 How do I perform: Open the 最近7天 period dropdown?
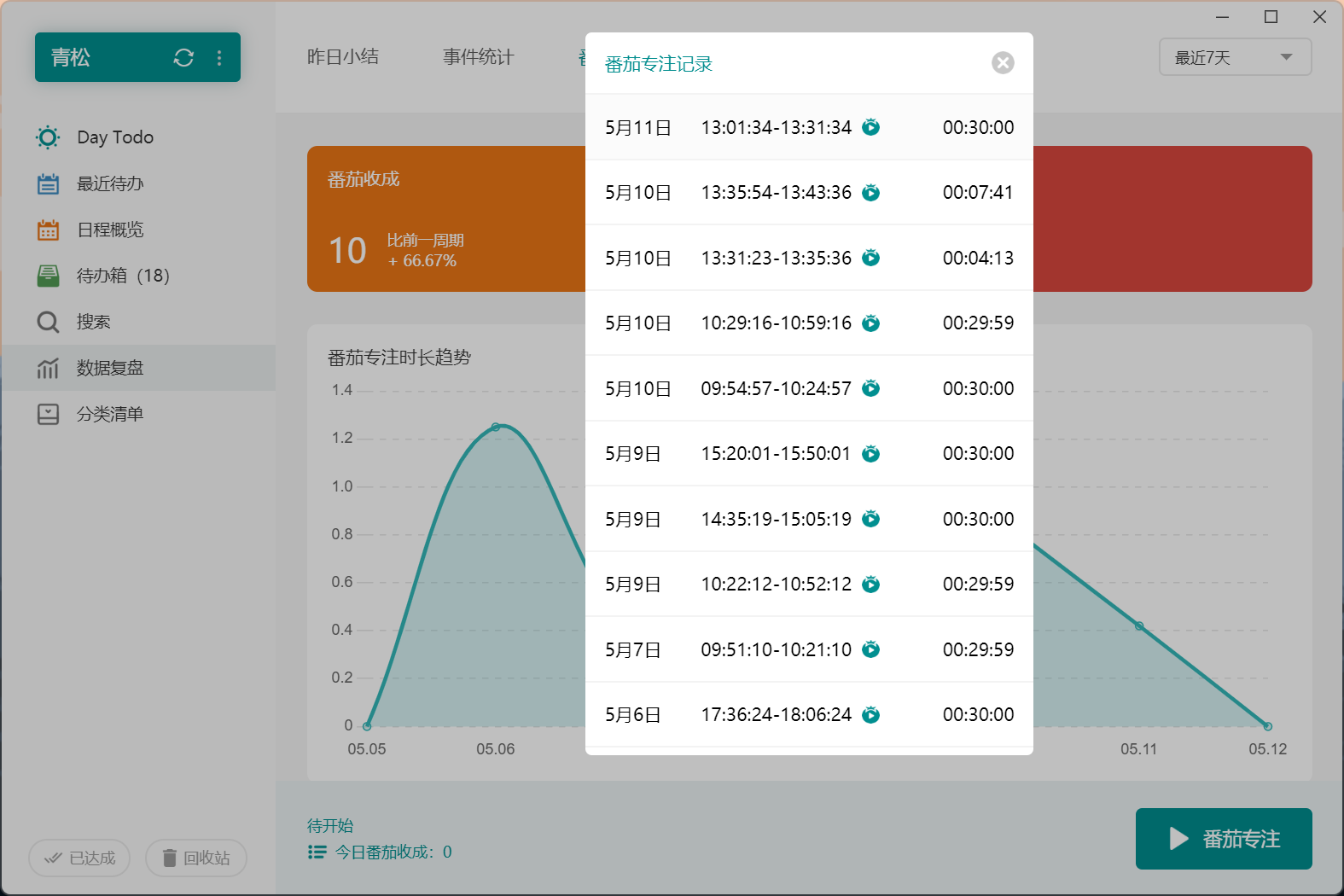[1235, 57]
